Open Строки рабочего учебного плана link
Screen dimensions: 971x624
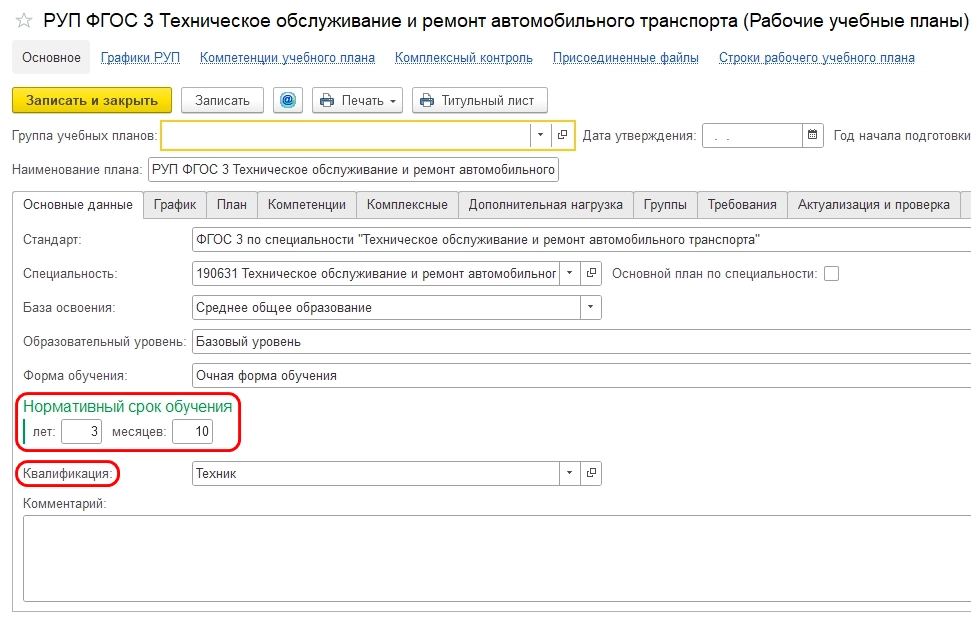[817, 58]
